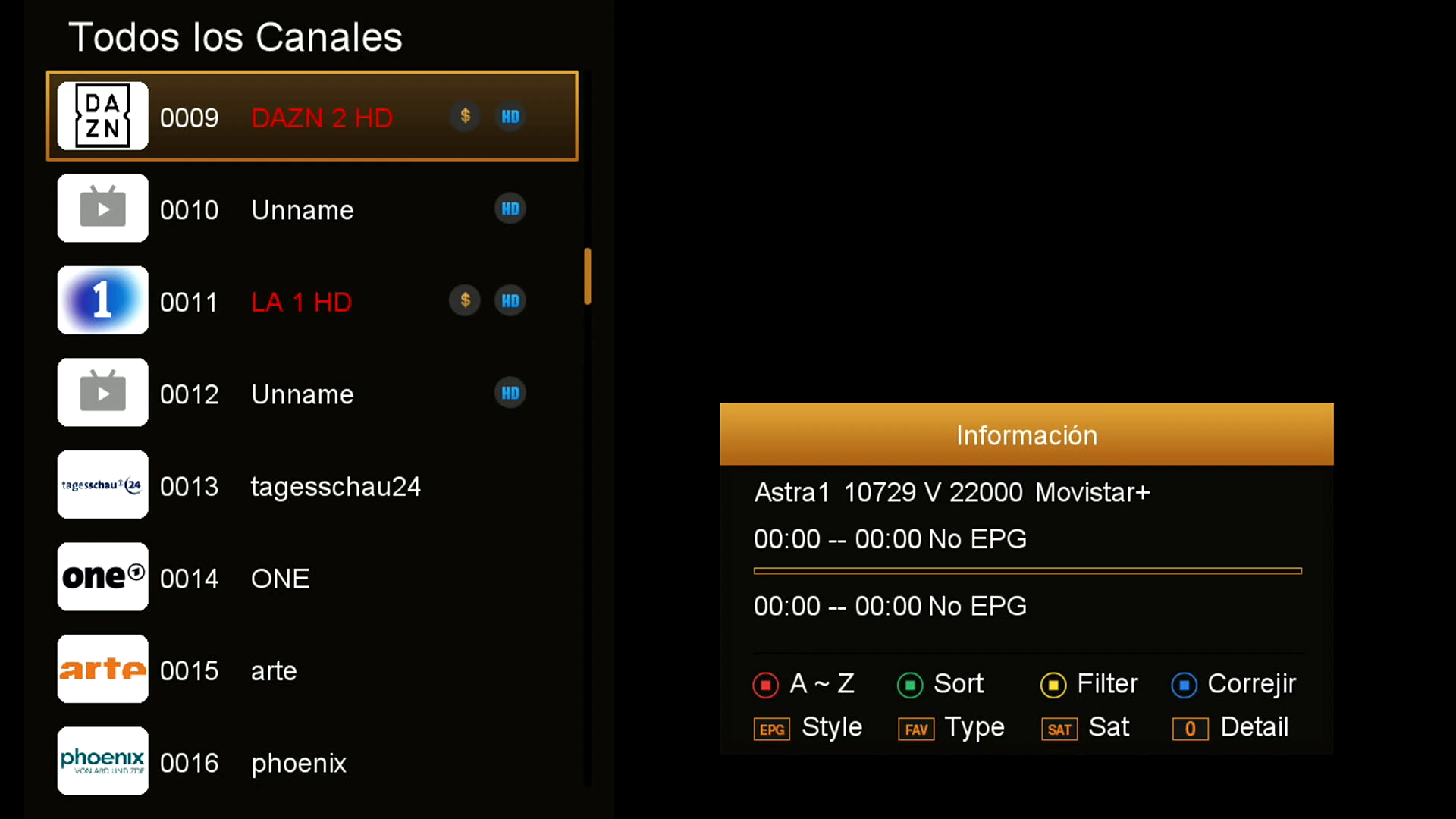The image size is (1456, 819).
Task: Click the channel list scrollbar thumb
Action: (588, 276)
